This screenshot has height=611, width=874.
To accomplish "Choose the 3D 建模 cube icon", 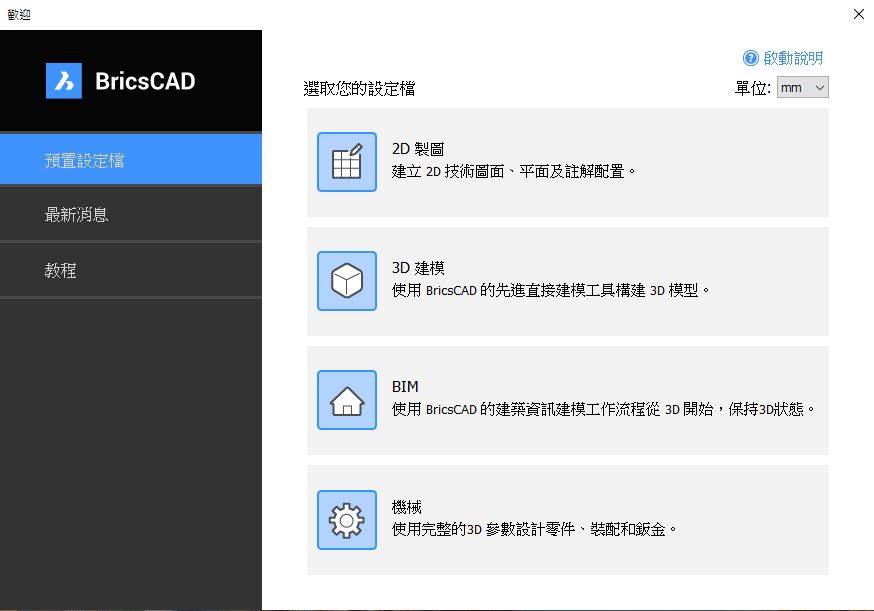I will pos(347,280).
